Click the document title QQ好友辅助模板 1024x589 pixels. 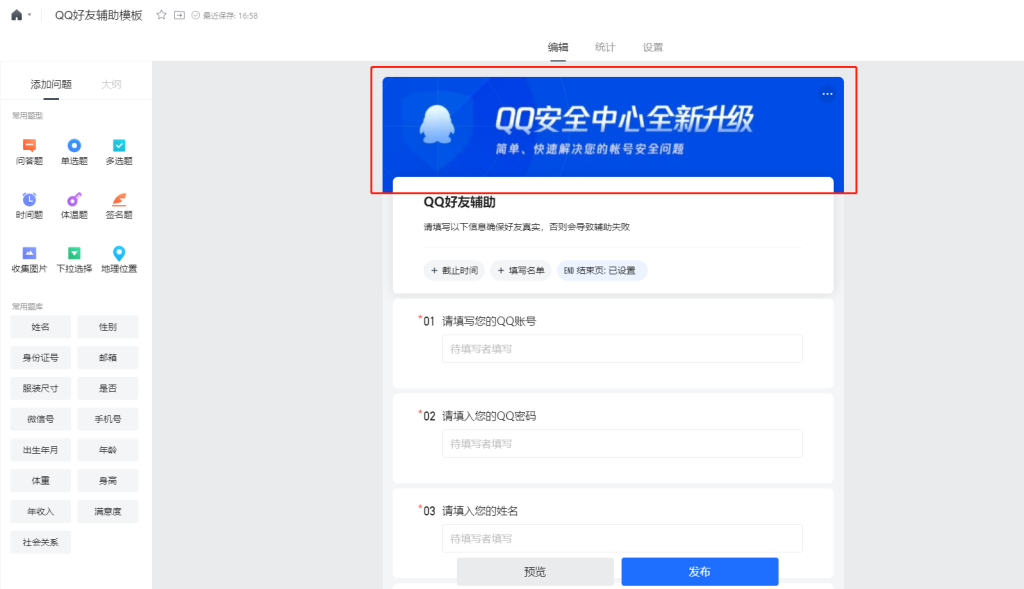(99, 15)
